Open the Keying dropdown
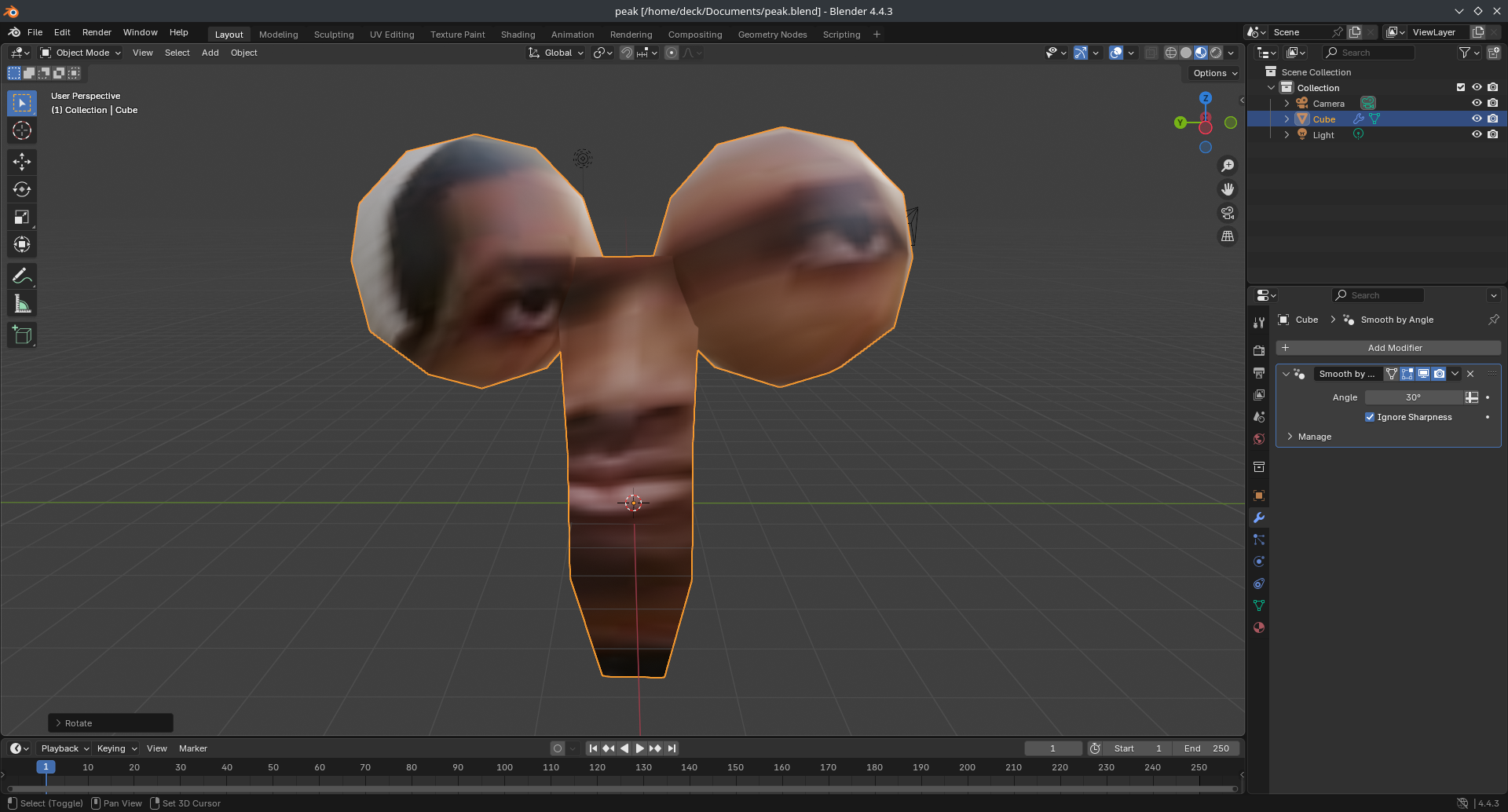The height and width of the screenshot is (812, 1508). coord(117,748)
